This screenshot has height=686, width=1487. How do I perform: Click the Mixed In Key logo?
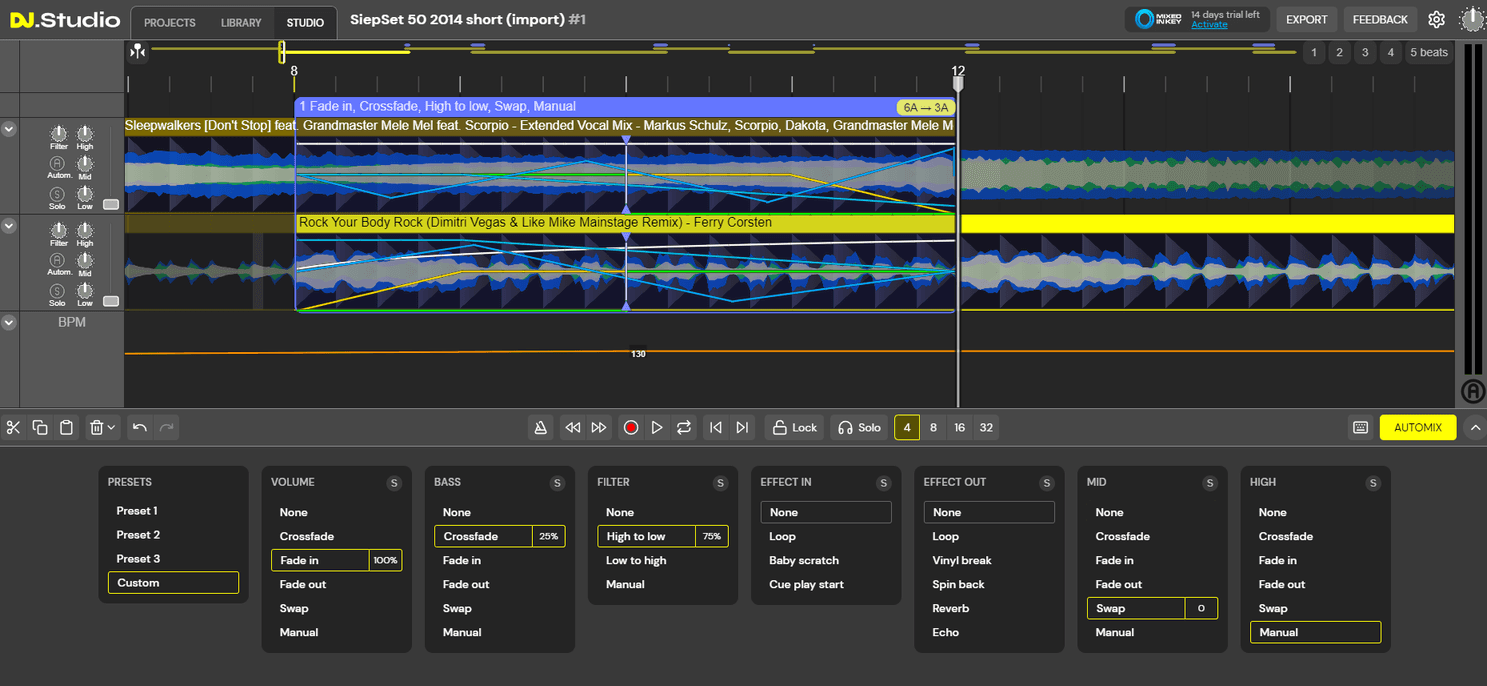pyautogui.click(x=1159, y=20)
